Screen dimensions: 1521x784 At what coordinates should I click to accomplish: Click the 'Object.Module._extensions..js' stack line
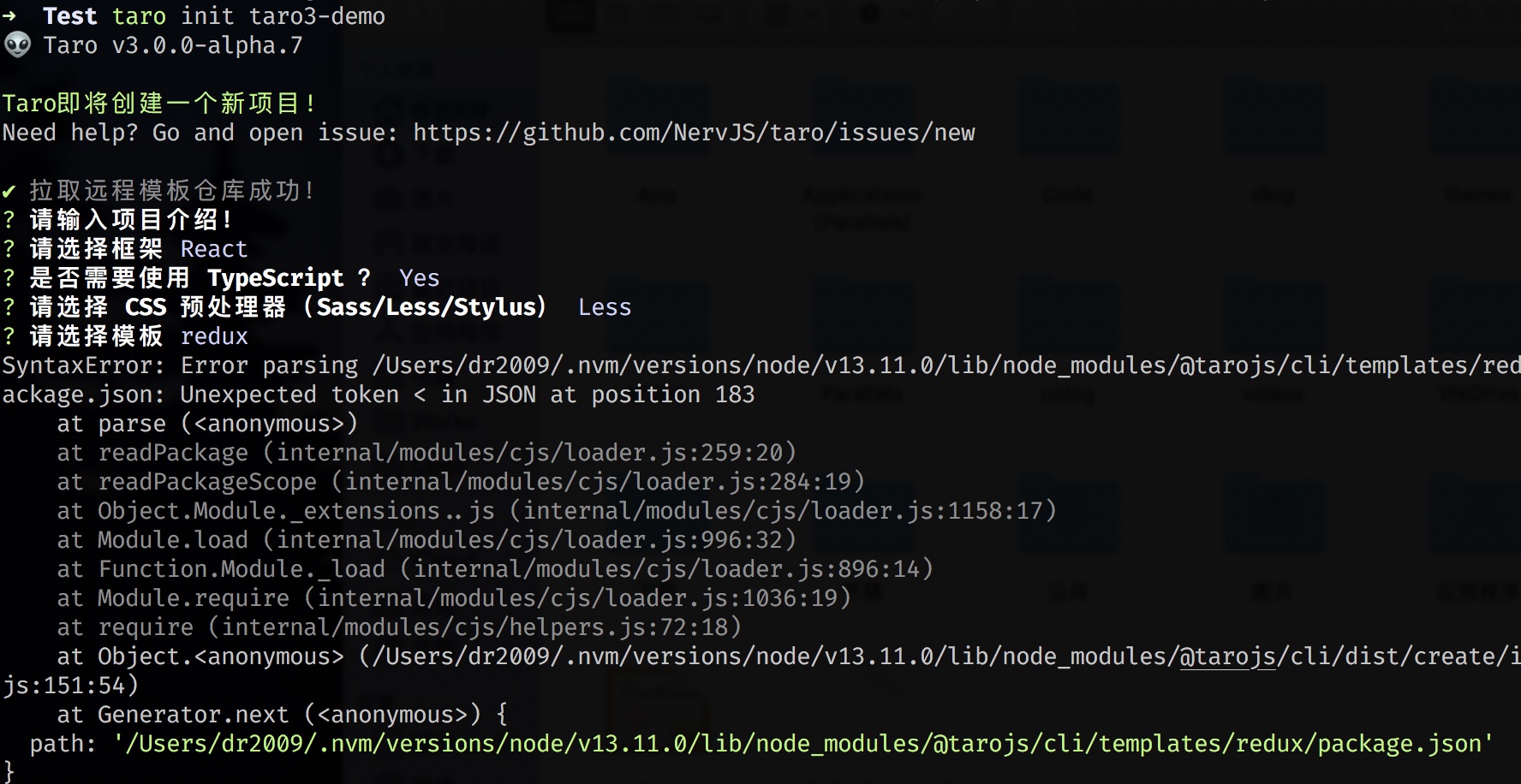[x=558, y=511]
